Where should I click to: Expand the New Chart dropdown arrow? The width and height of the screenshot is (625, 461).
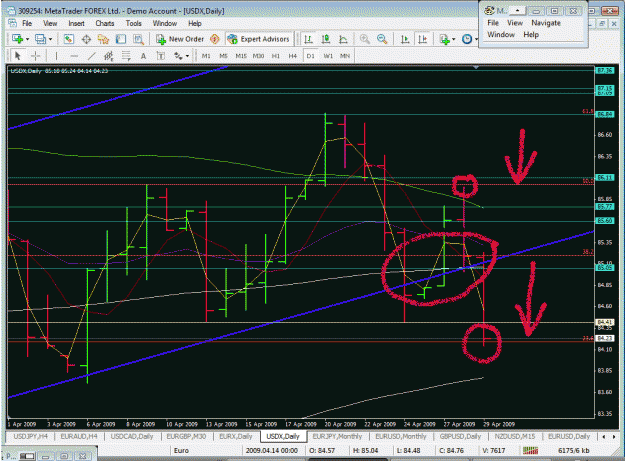click(27, 39)
